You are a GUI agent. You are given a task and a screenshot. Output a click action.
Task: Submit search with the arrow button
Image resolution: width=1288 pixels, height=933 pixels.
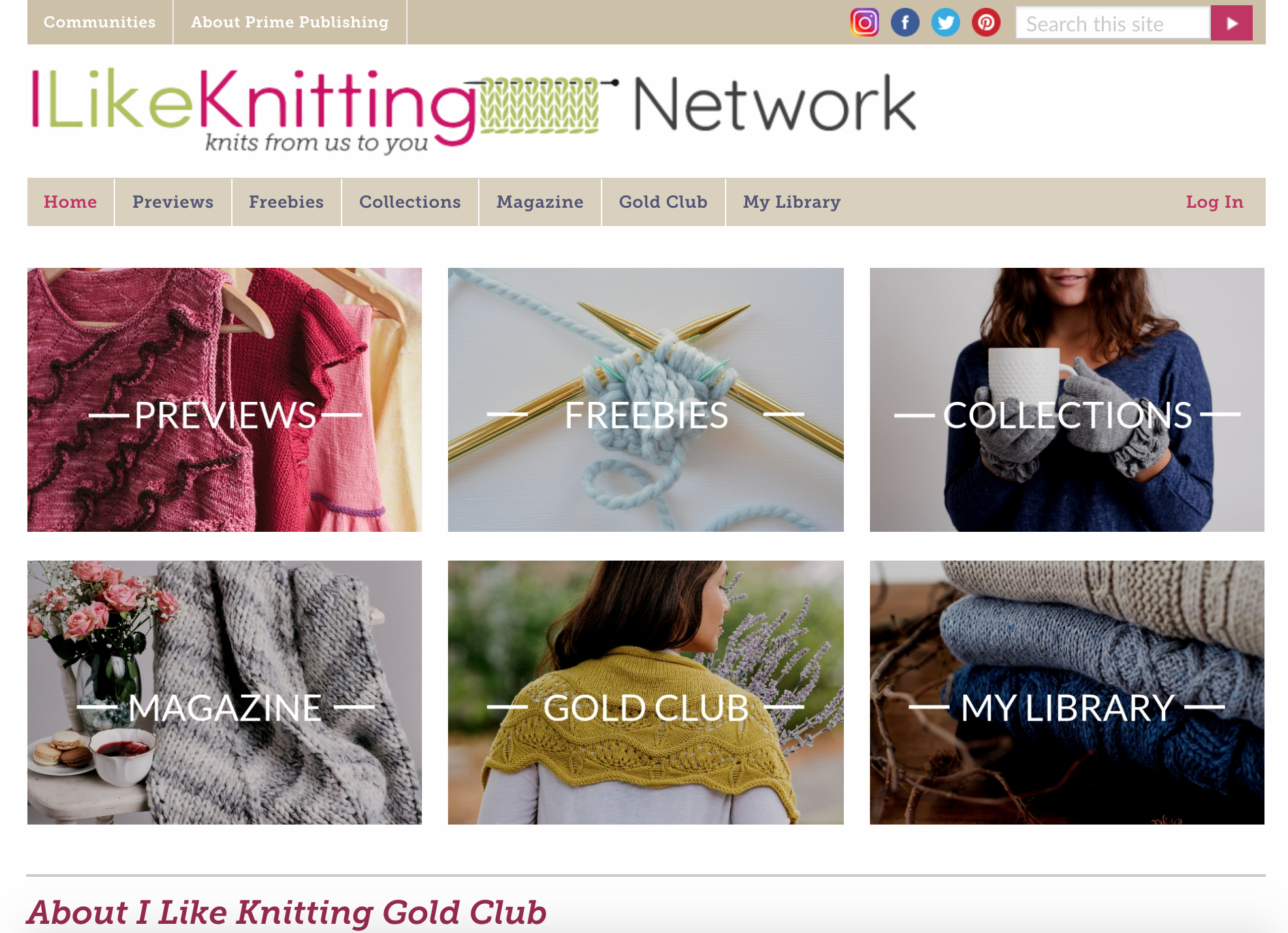coord(1231,23)
